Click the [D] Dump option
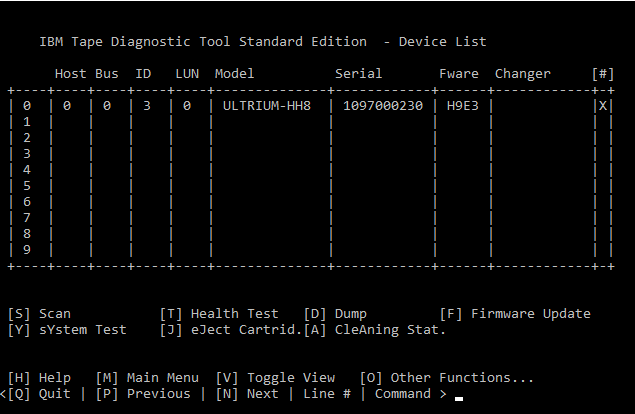 (x=335, y=314)
